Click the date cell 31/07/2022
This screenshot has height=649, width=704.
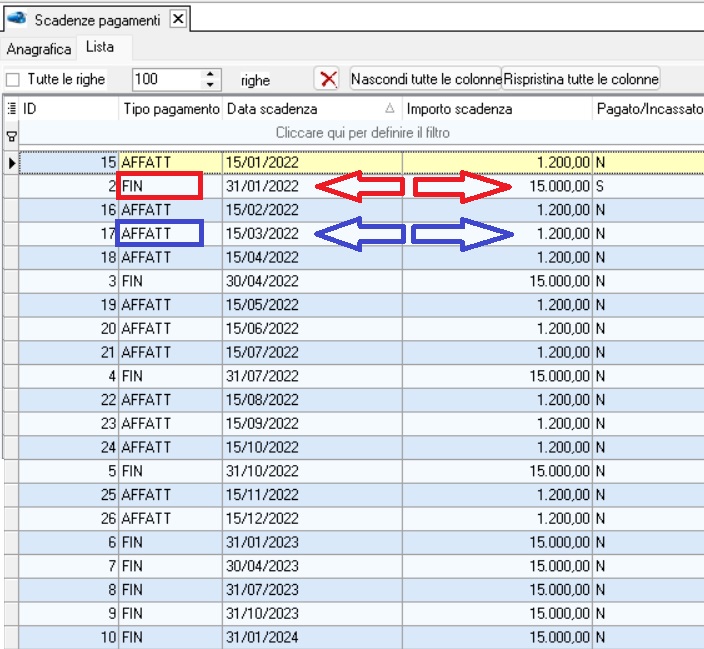(312, 376)
